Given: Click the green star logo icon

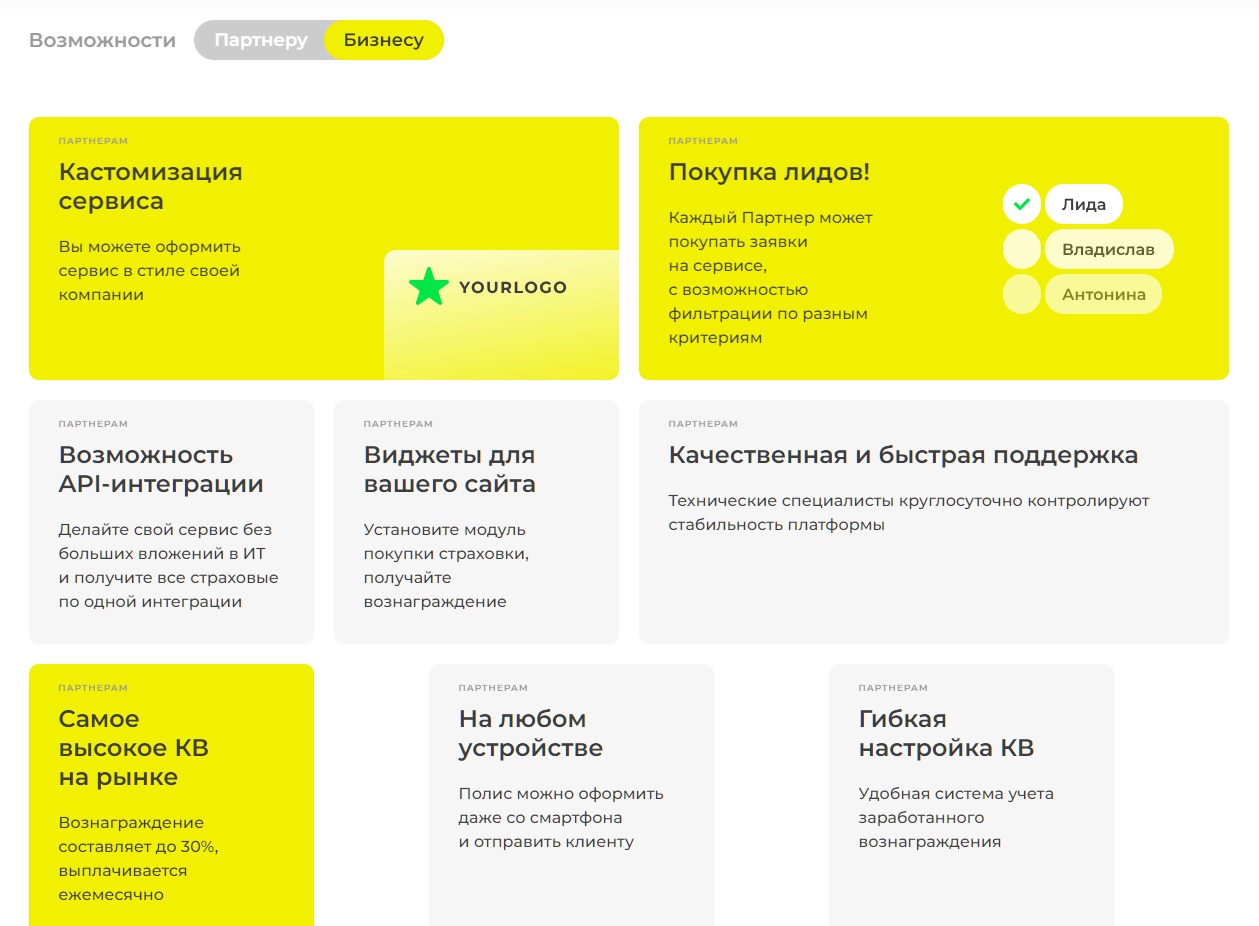Looking at the screenshot, I should pos(429,287).
